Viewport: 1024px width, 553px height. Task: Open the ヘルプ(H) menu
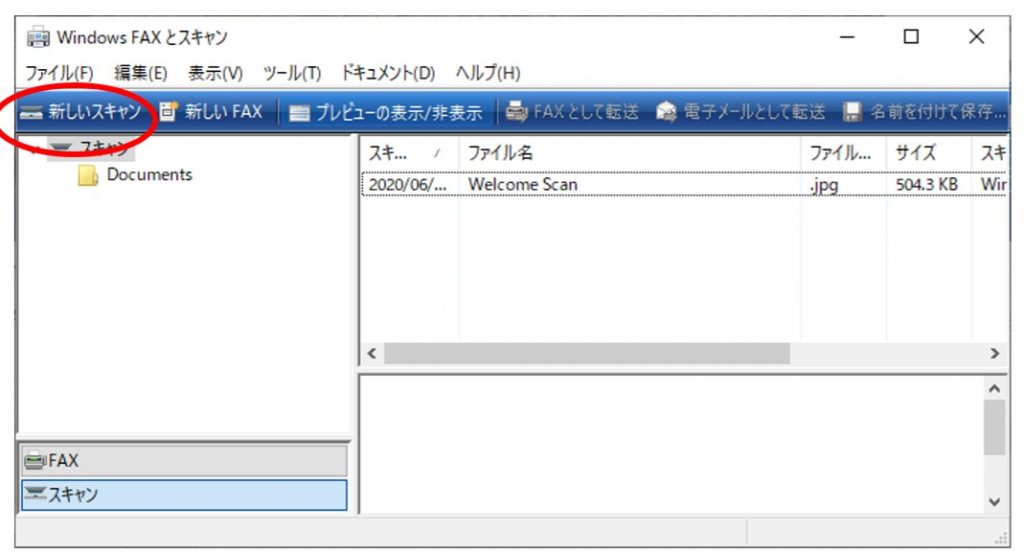tap(488, 72)
